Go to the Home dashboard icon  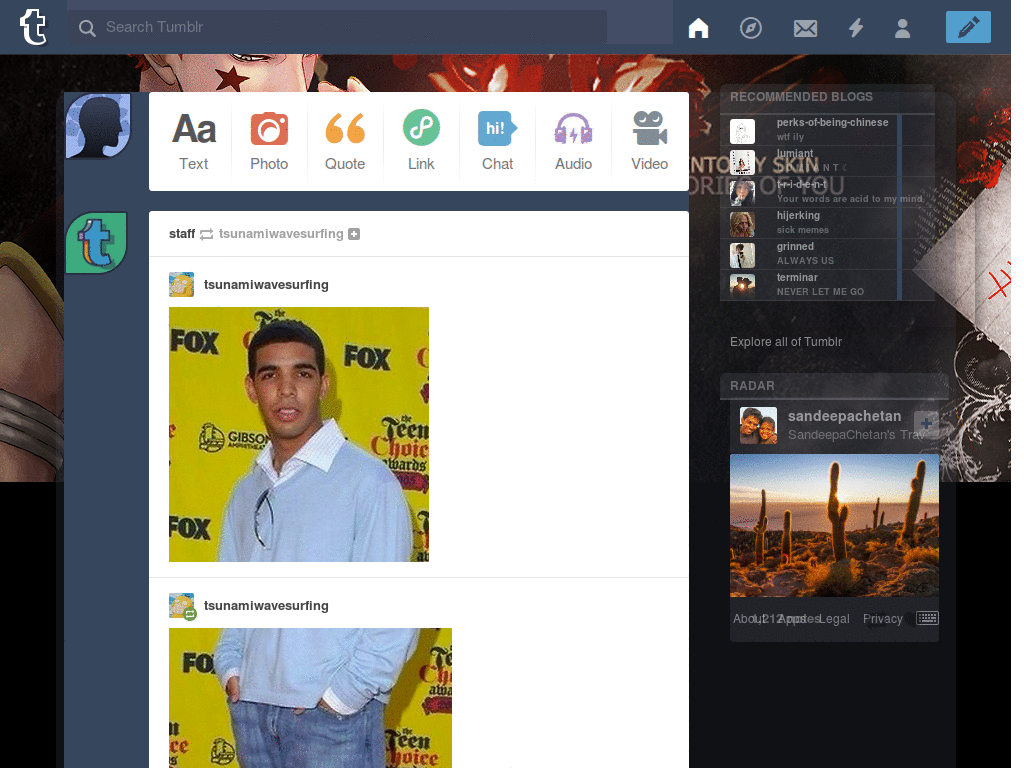click(x=698, y=27)
